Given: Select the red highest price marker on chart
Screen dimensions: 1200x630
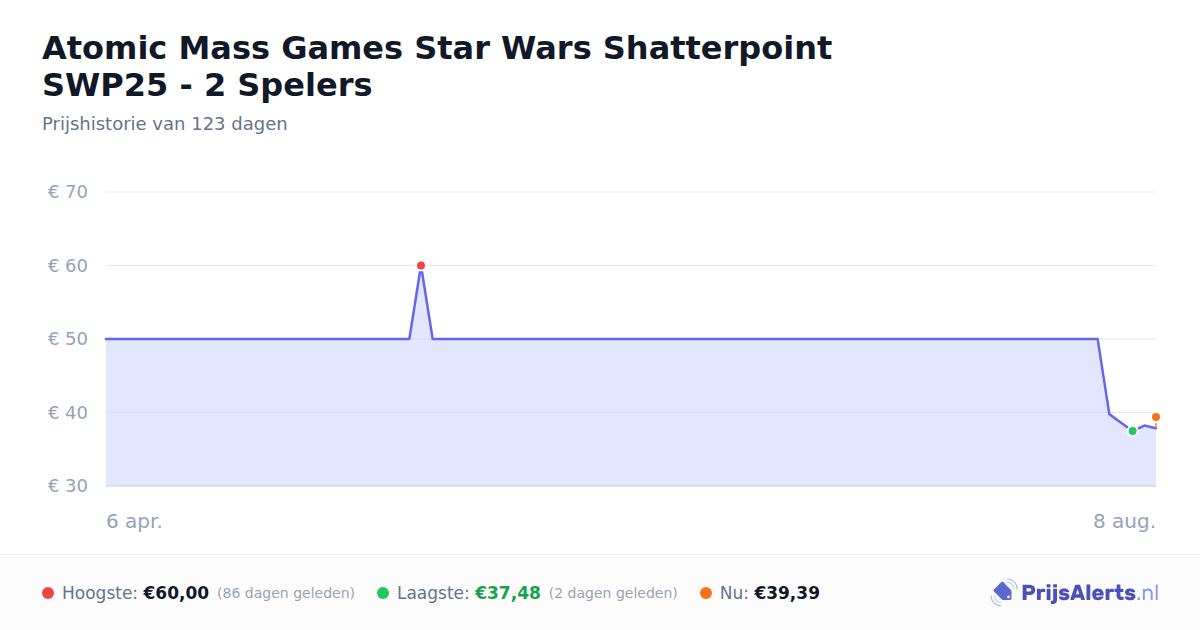Looking at the screenshot, I should coord(421,266).
